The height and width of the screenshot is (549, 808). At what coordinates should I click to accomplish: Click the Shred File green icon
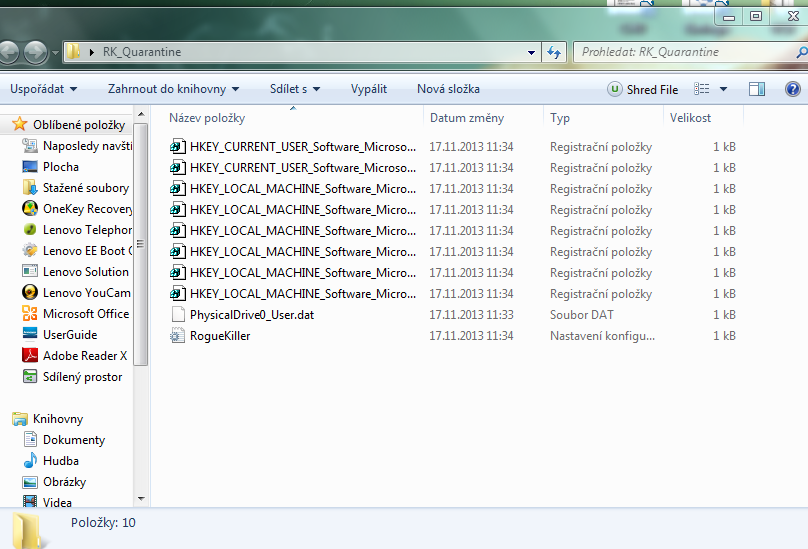(614, 89)
